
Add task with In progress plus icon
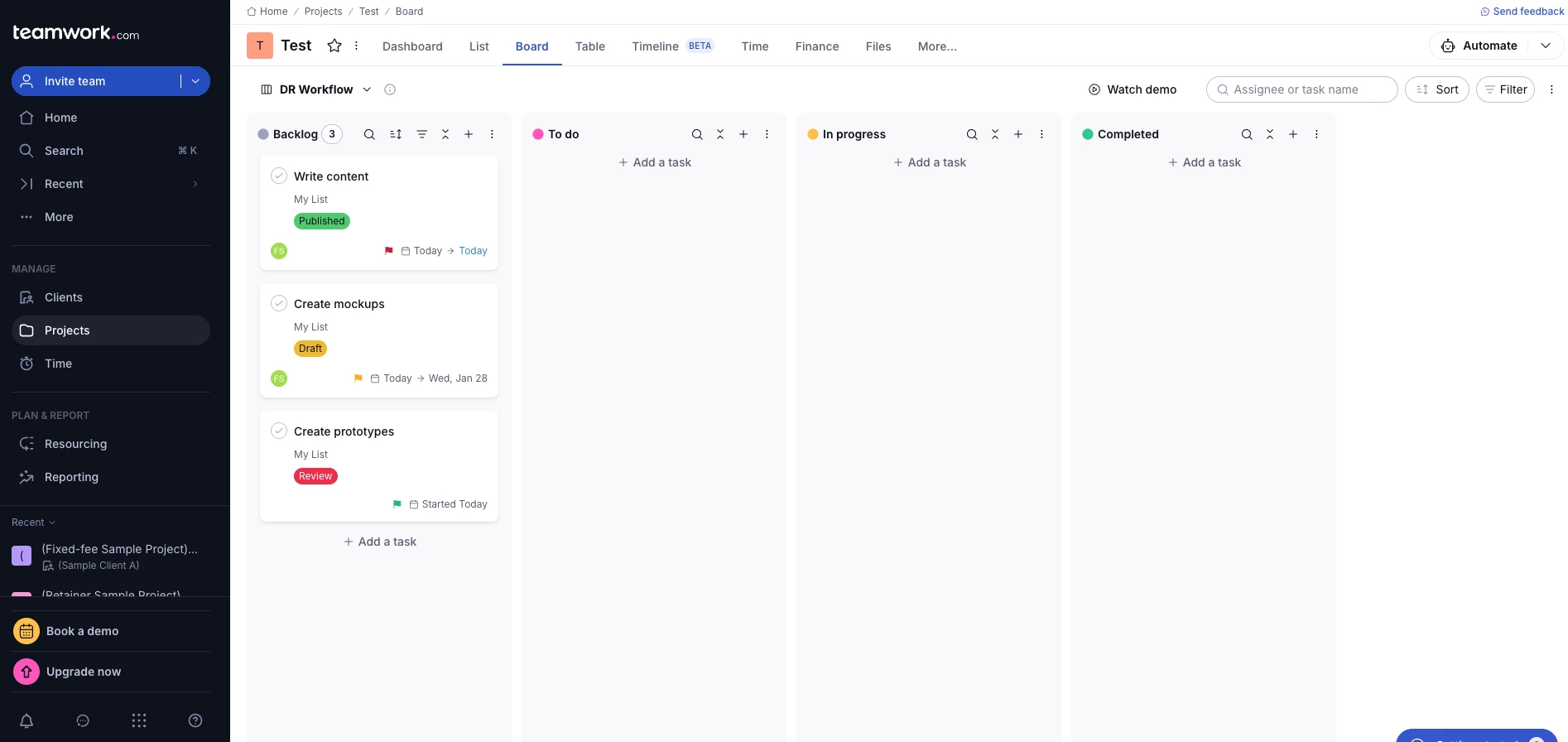point(1018,134)
